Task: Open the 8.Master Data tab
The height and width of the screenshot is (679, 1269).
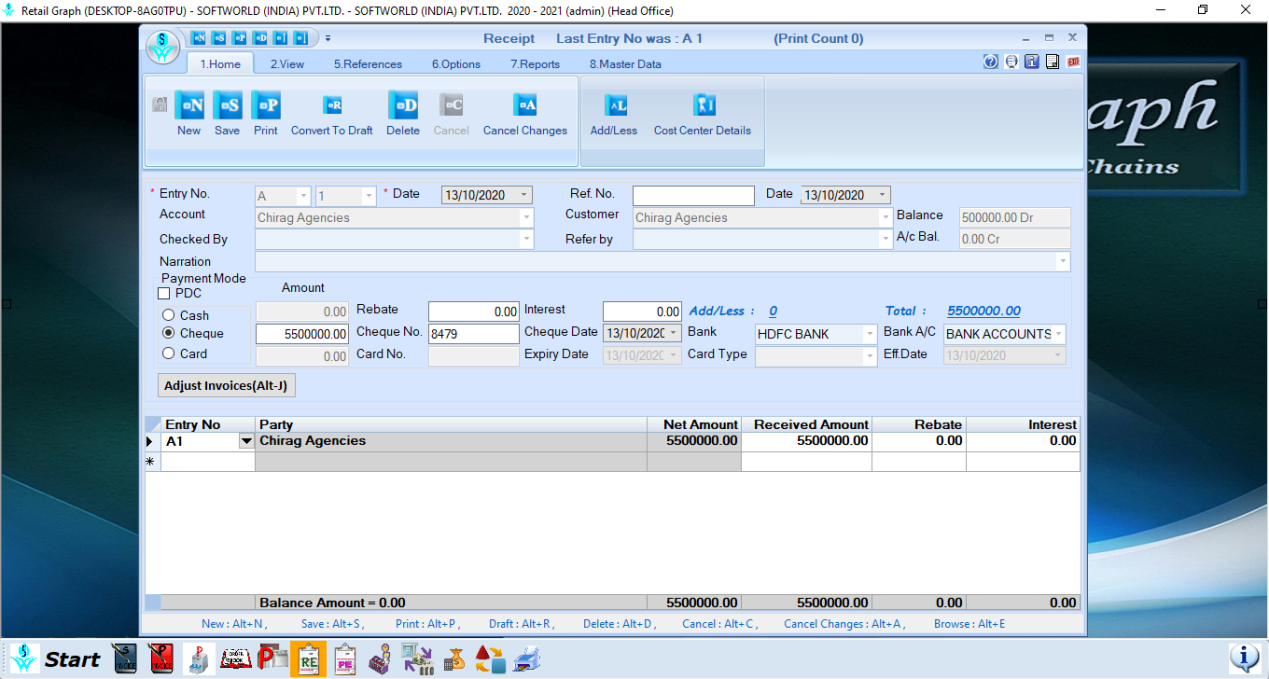Action: [x=625, y=64]
